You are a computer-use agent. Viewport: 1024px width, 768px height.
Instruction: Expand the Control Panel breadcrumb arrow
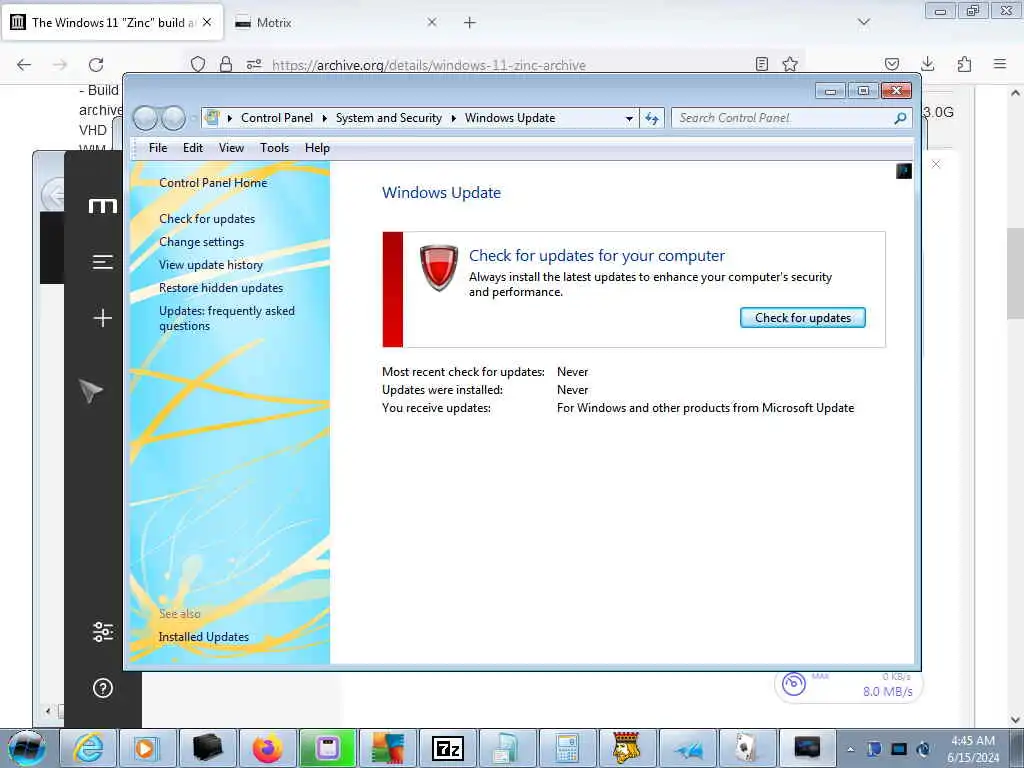tap(325, 118)
